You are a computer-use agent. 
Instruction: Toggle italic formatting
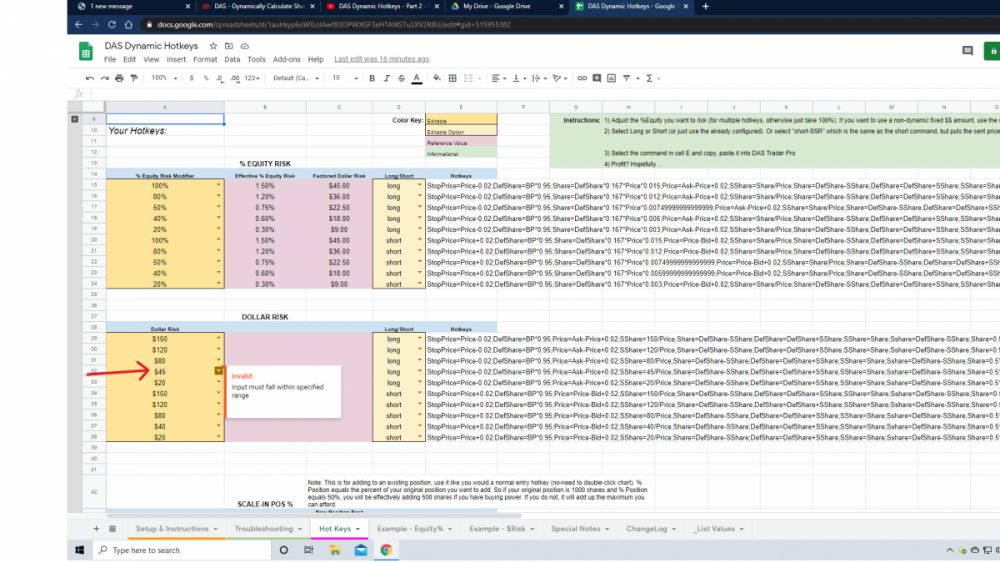386,78
